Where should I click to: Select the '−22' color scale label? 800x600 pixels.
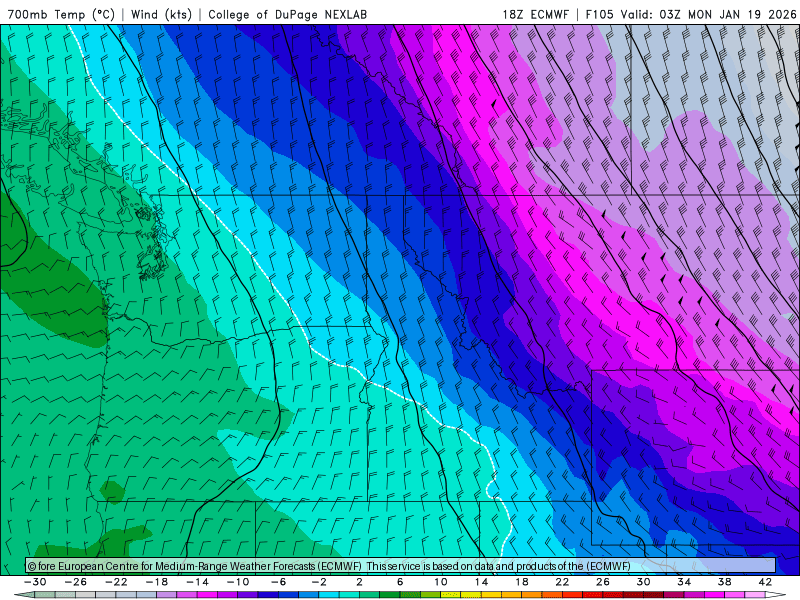click(x=116, y=582)
